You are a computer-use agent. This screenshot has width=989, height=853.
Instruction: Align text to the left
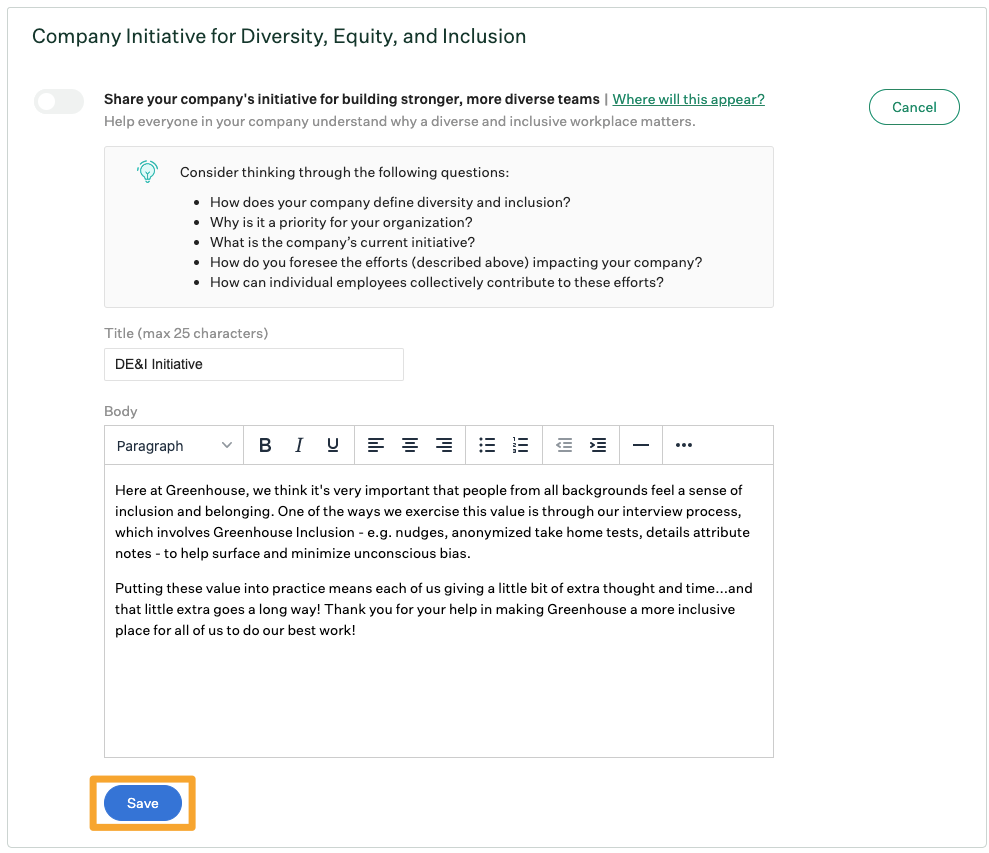point(376,445)
